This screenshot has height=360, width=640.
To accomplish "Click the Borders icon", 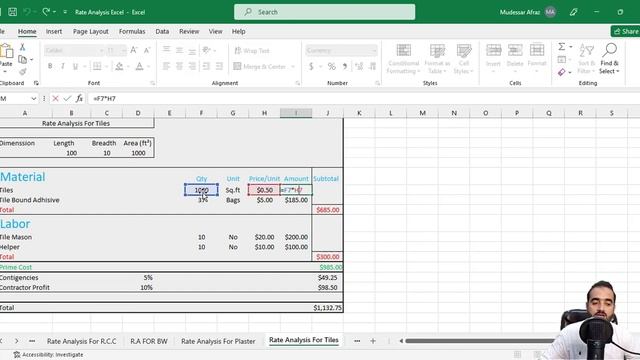I will (x=97, y=66).
